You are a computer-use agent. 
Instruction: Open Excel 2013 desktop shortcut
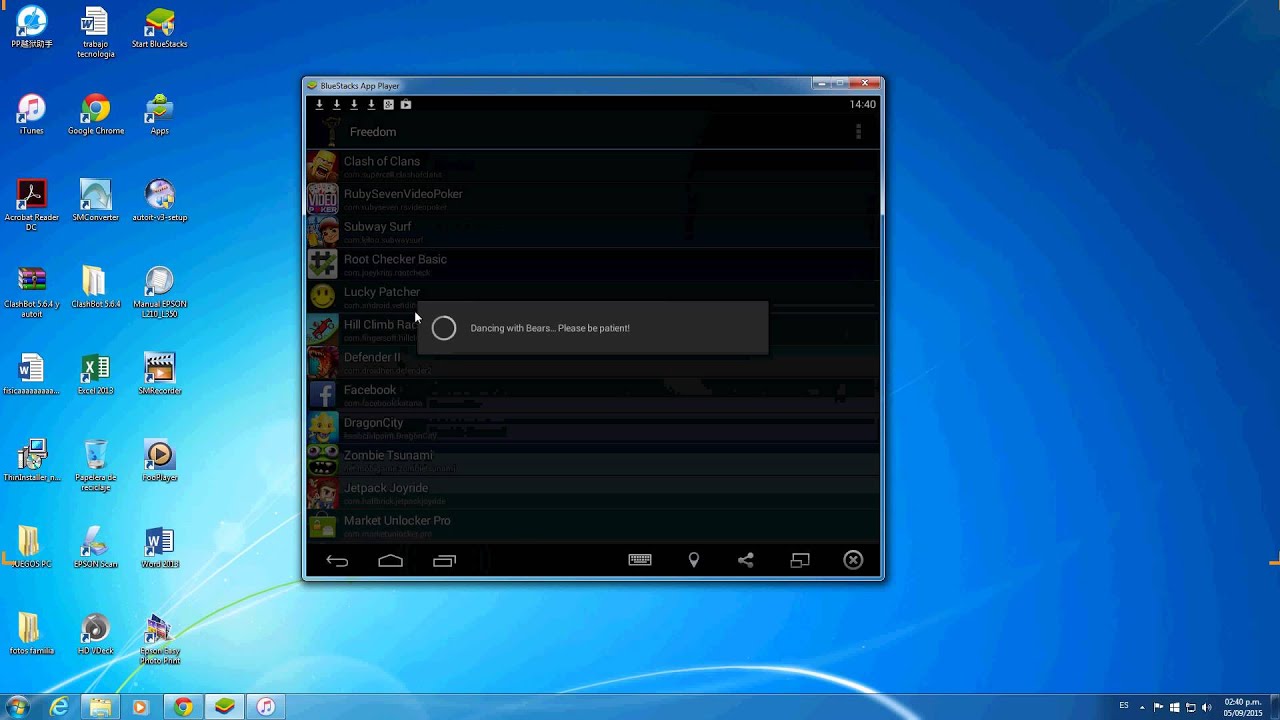(x=96, y=375)
